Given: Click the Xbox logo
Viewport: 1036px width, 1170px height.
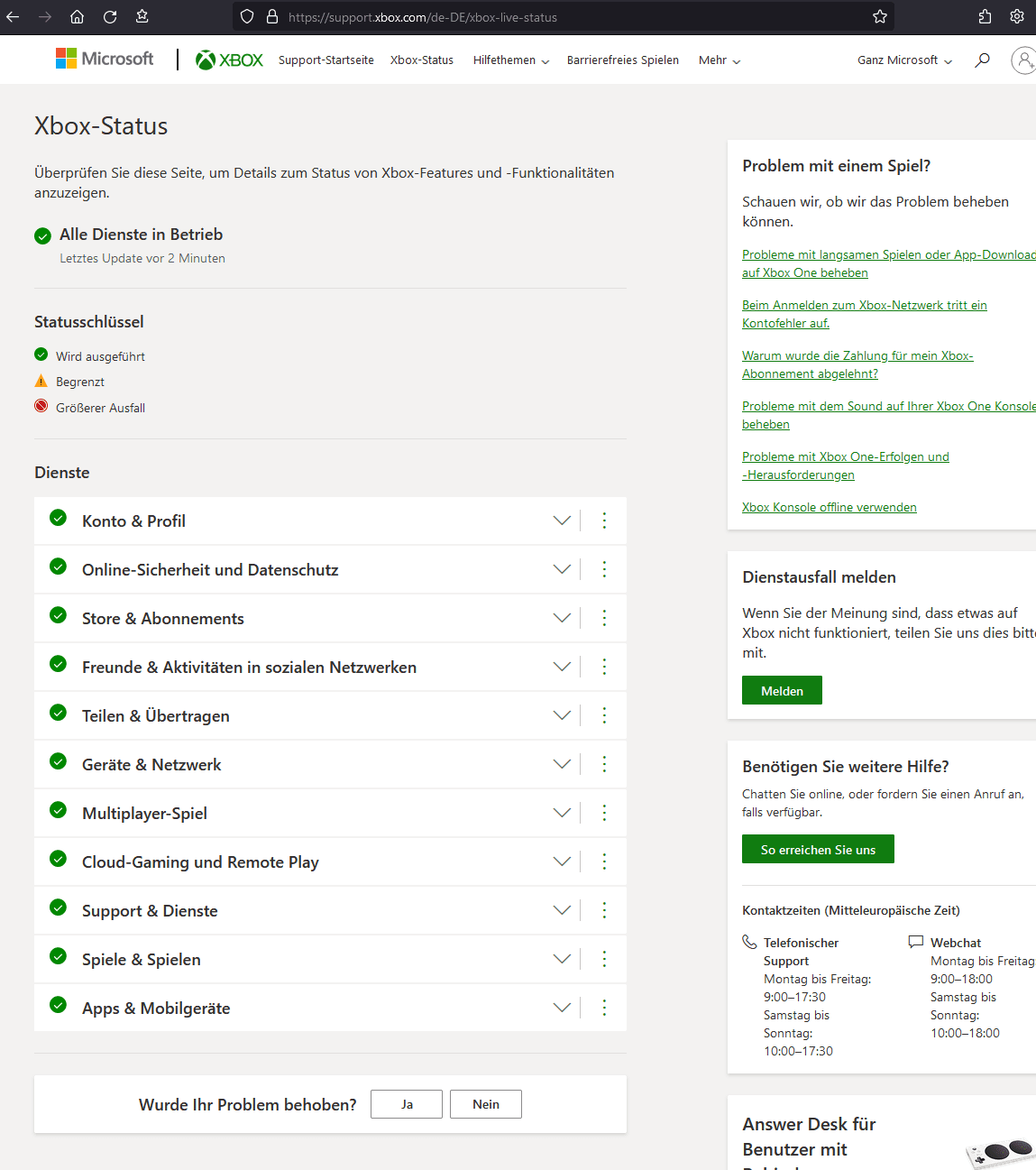Looking at the screenshot, I should pos(229,60).
